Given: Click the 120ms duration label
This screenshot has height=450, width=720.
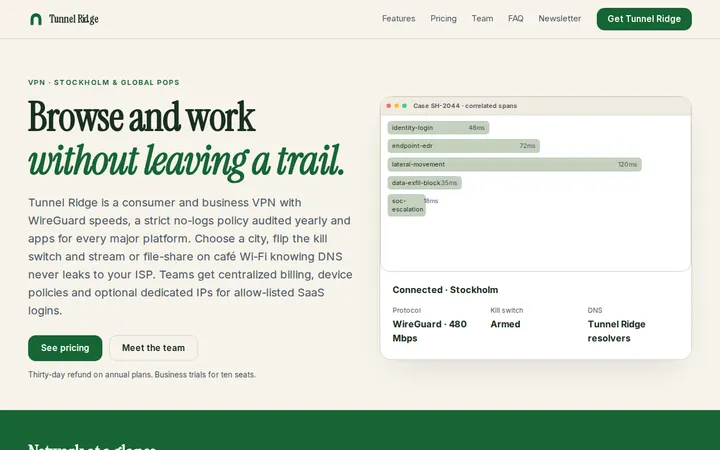Looking at the screenshot, I should (627, 164).
